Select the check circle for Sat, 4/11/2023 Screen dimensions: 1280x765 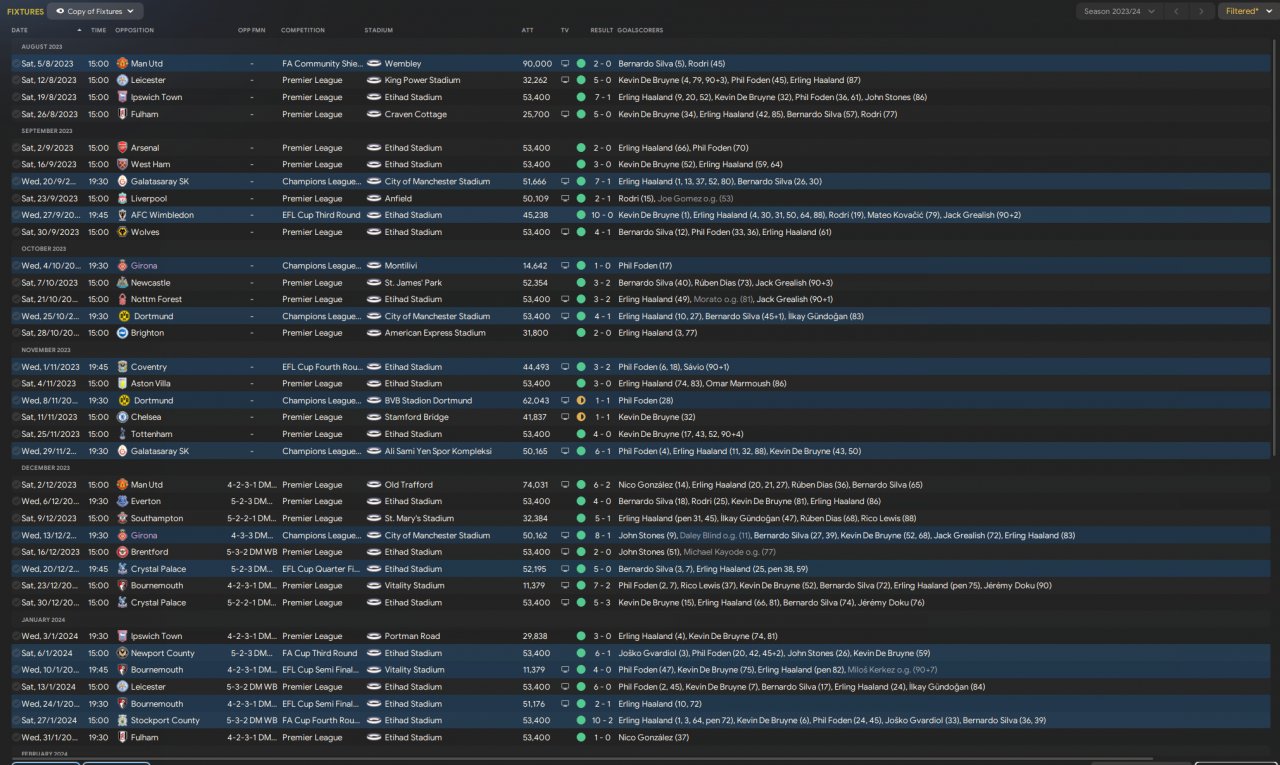[x=16, y=384]
